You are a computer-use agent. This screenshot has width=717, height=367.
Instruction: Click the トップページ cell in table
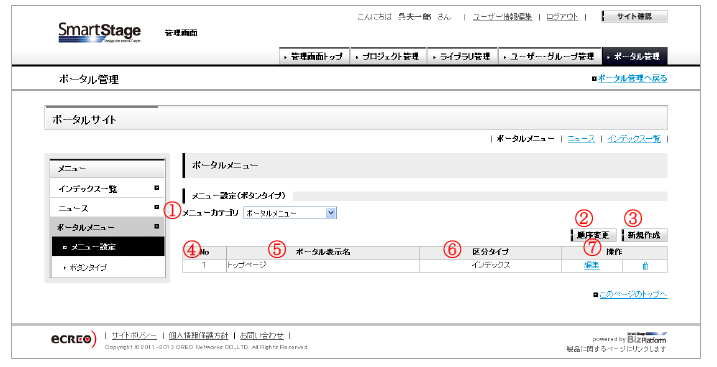pos(323,266)
